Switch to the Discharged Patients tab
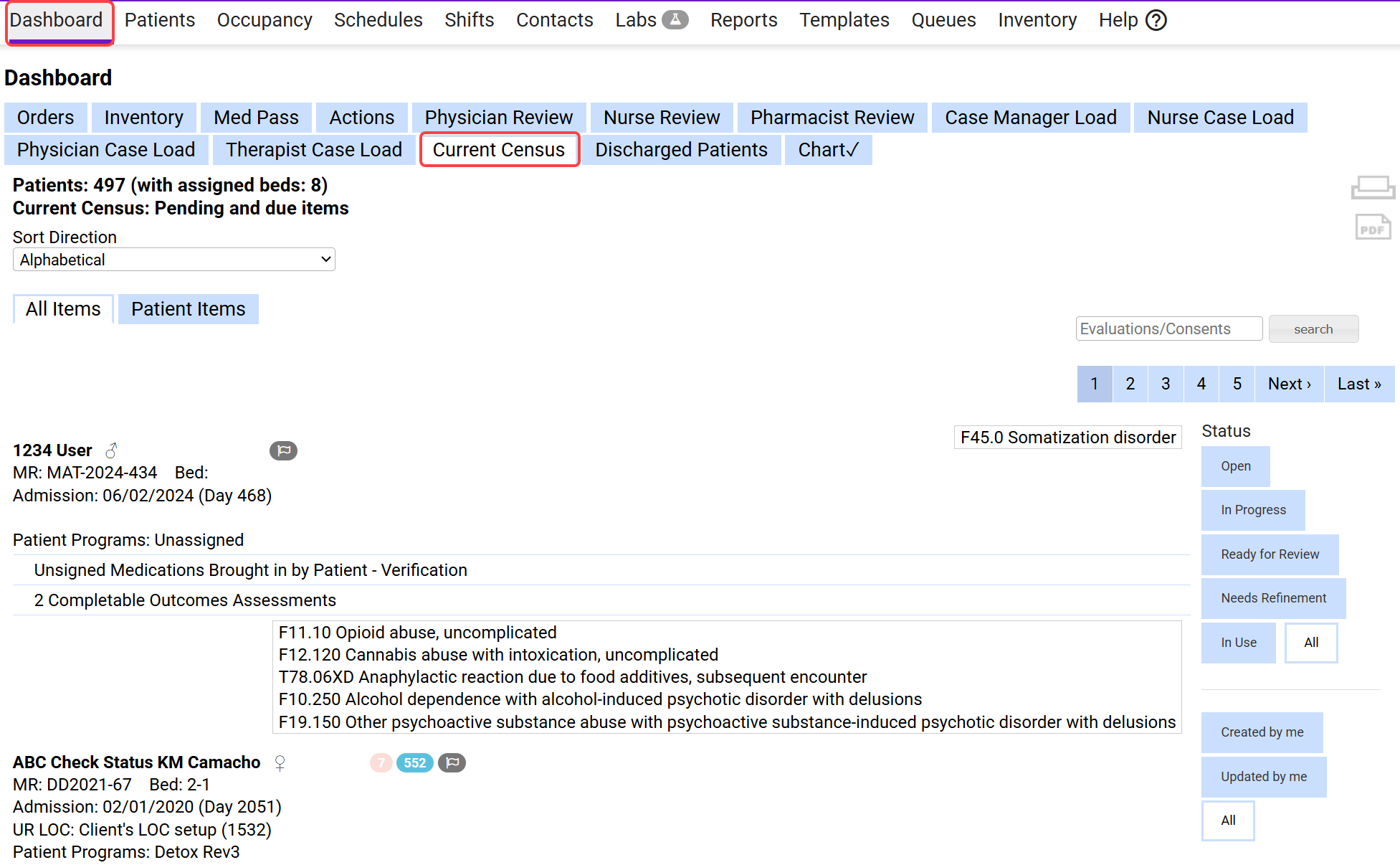Image resolution: width=1400 pixels, height=865 pixels. pos(680,150)
